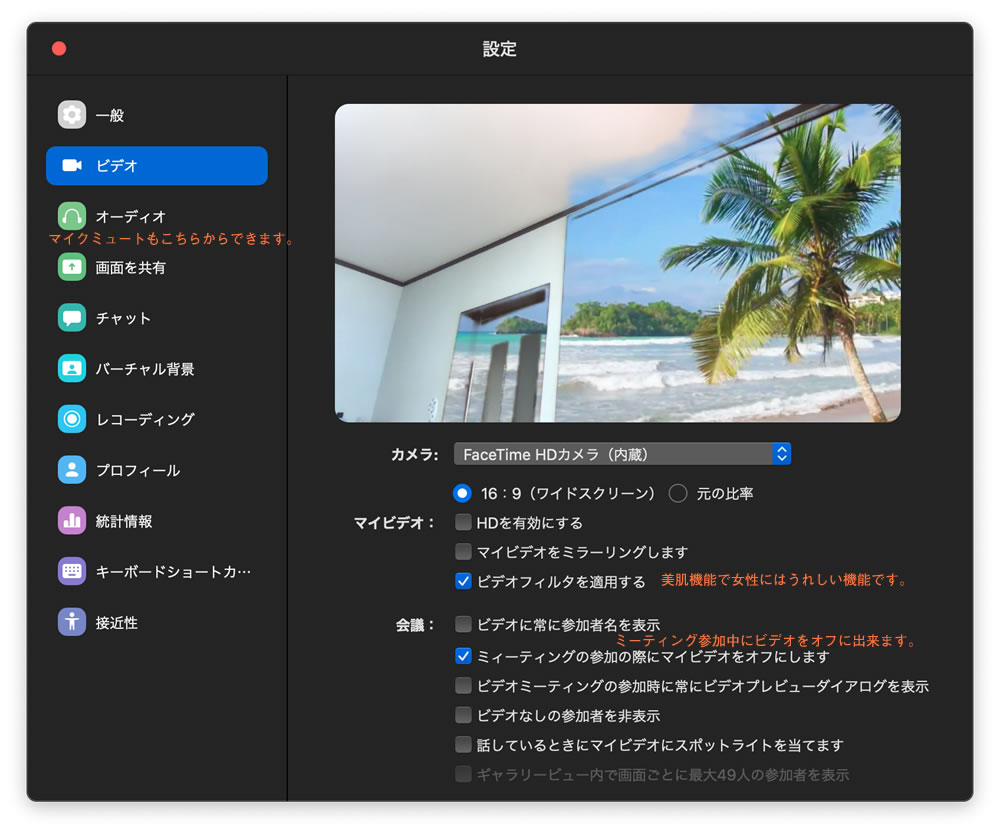
Task: Switch to the オーディオ settings tab
Action: pyautogui.click(x=156, y=216)
